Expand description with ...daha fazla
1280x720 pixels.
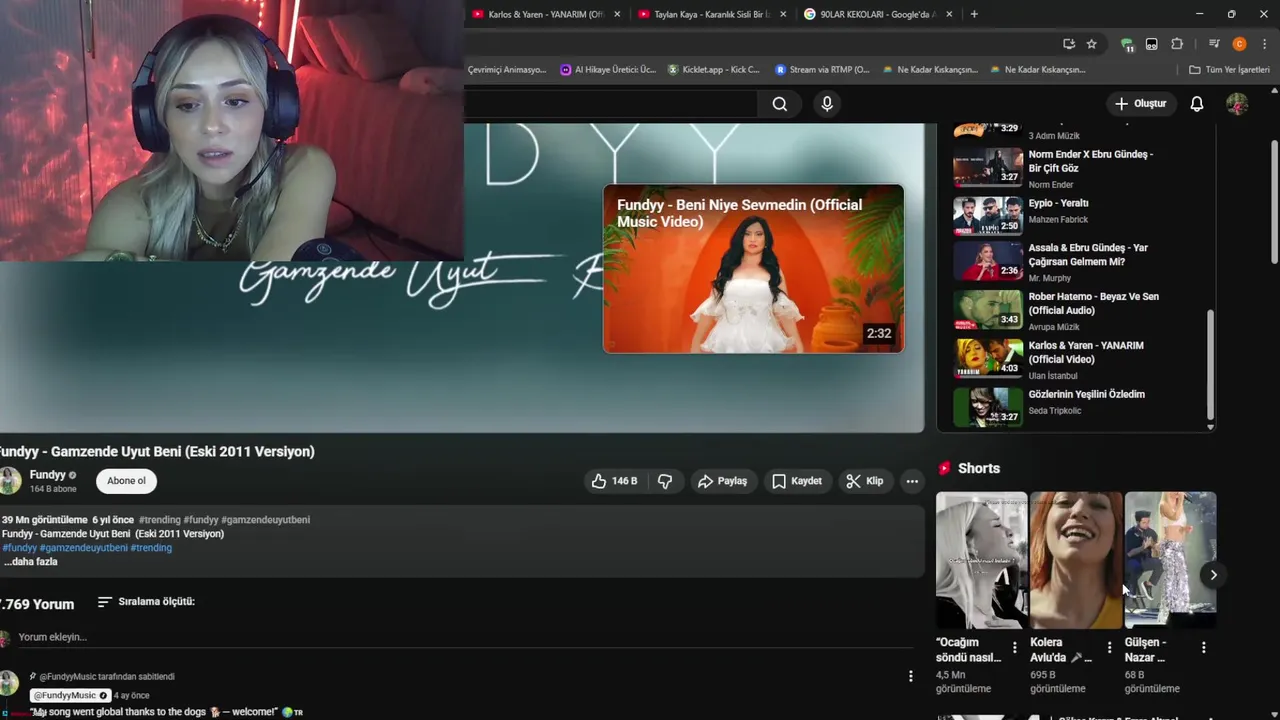tap(30, 562)
